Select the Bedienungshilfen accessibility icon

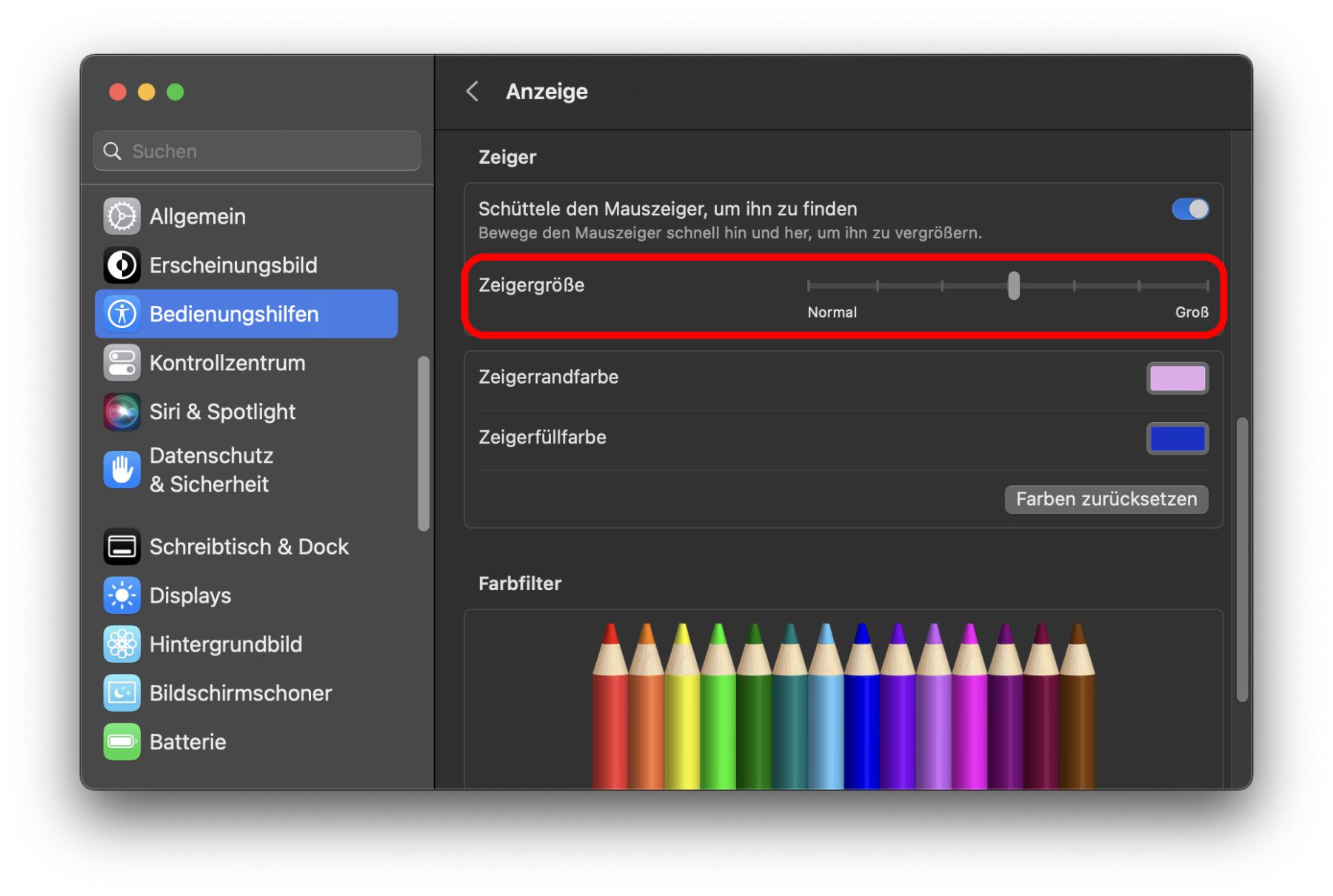point(121,314)
